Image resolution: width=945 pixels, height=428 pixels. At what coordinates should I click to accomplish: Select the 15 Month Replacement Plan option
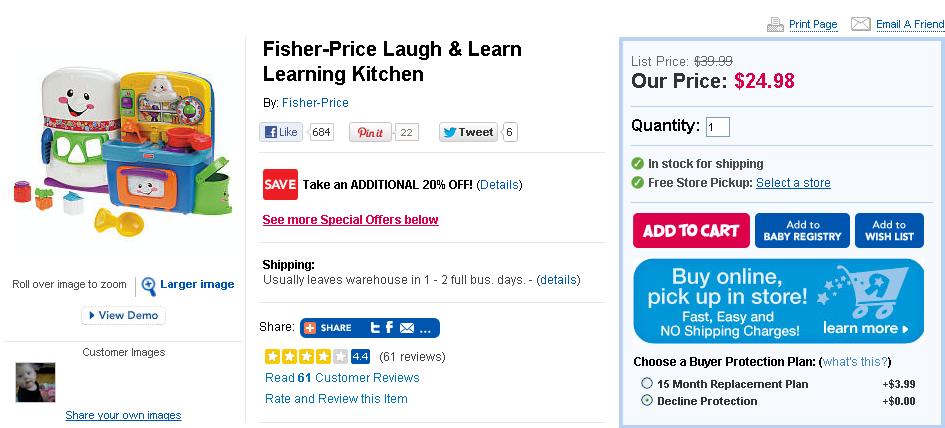[646, 384]
